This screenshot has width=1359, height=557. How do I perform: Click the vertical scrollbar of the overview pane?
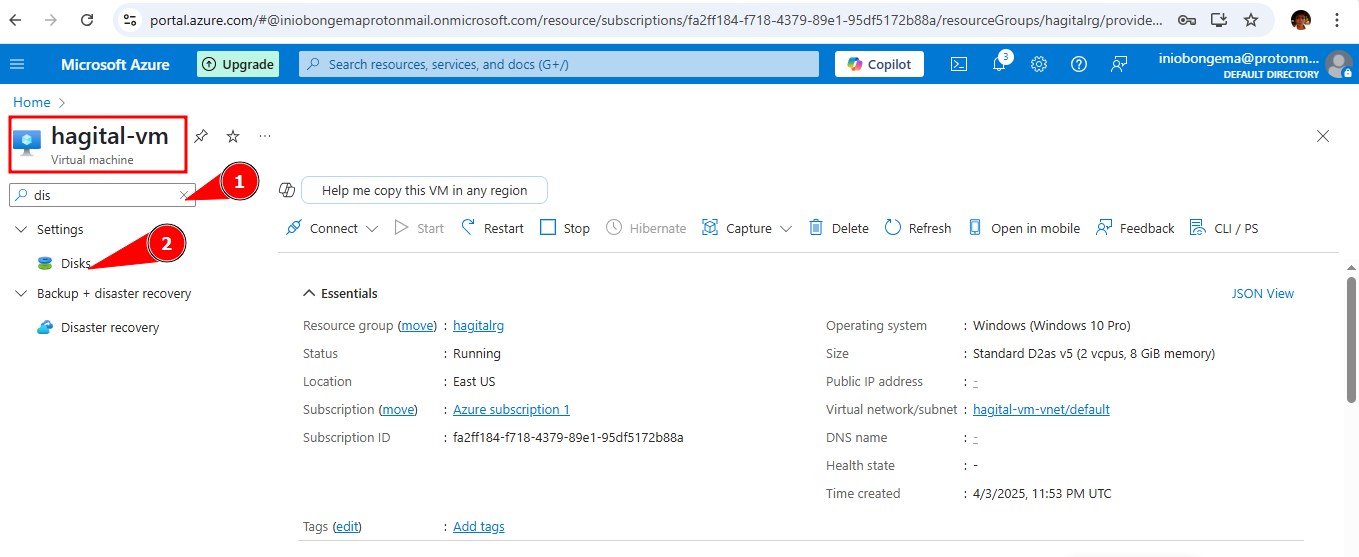pyautogui.click(x=1351, y=340)
